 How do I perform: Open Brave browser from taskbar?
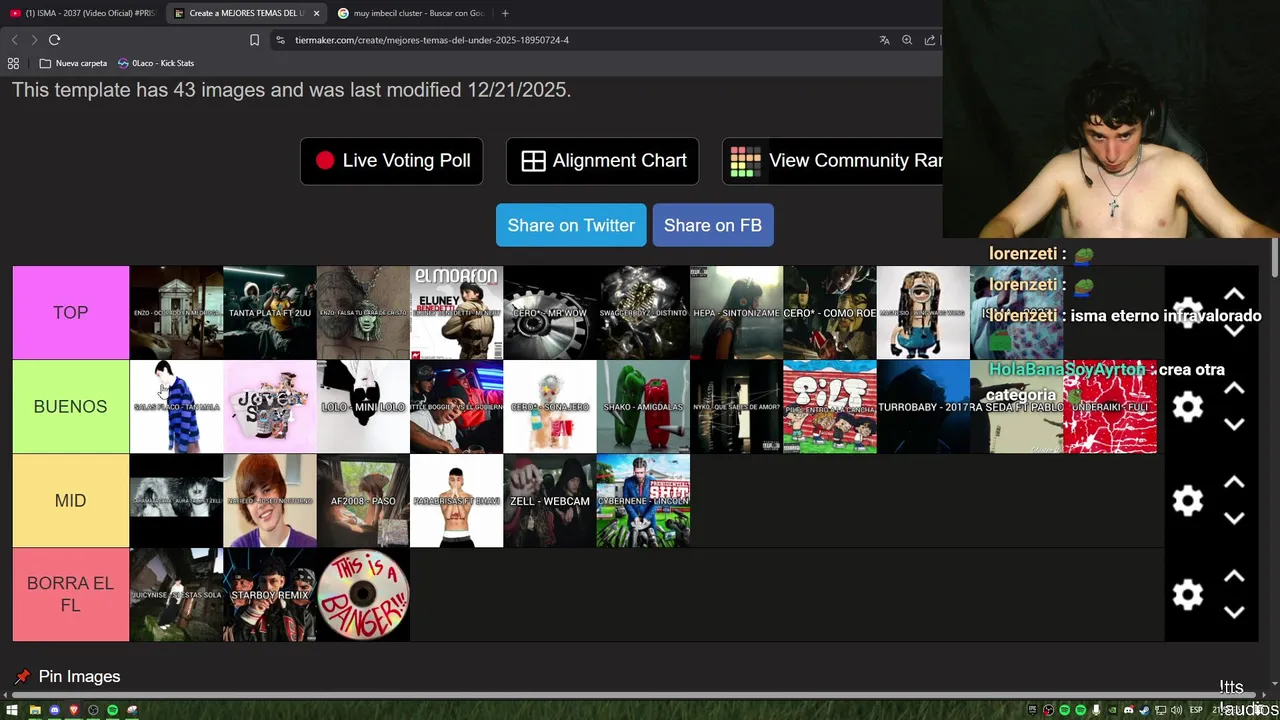coord(74,710)
